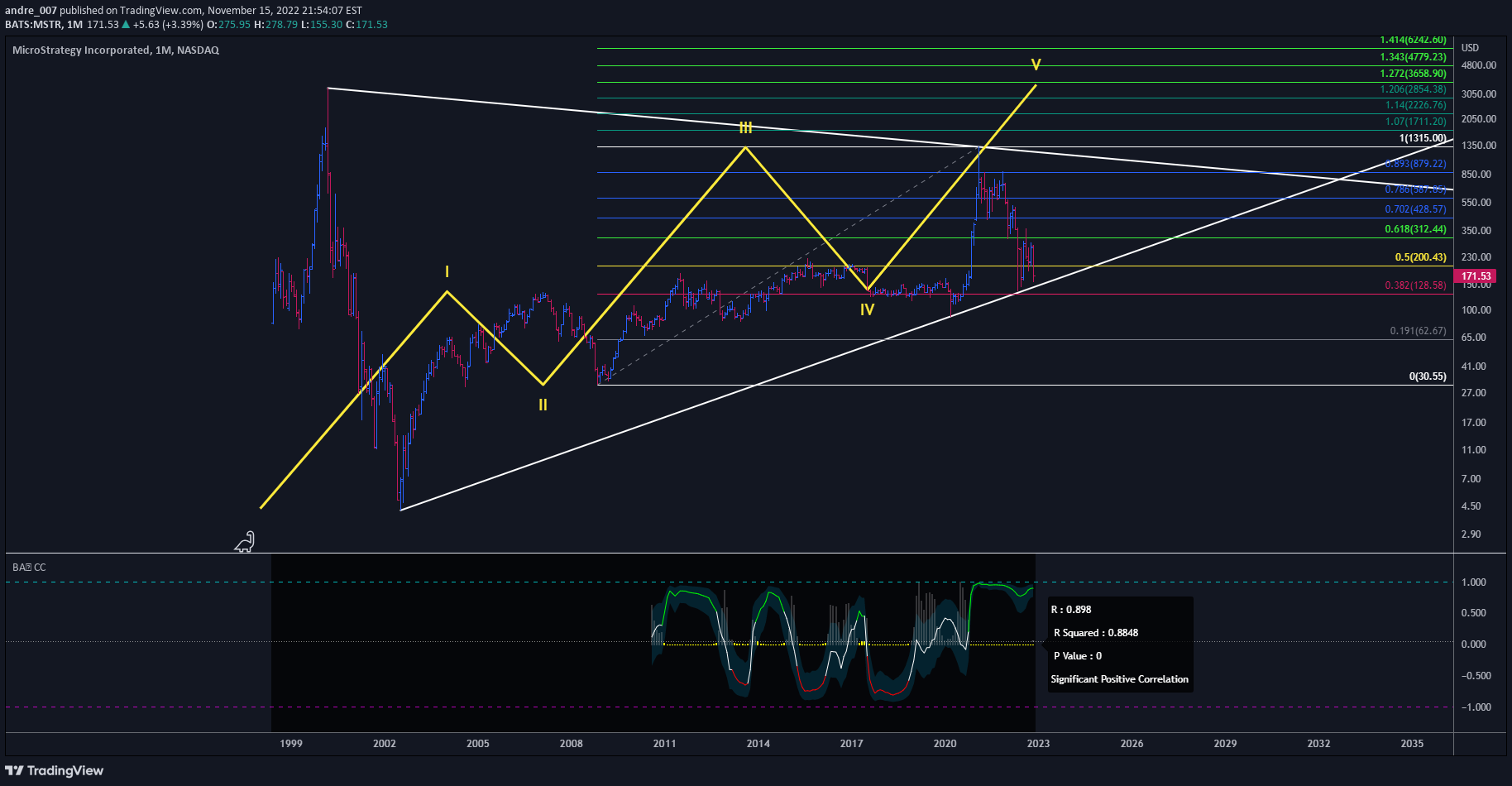Click the BA CC indicator label
1512x786 pixels.
pyautogui.click(x=27, y=567)
